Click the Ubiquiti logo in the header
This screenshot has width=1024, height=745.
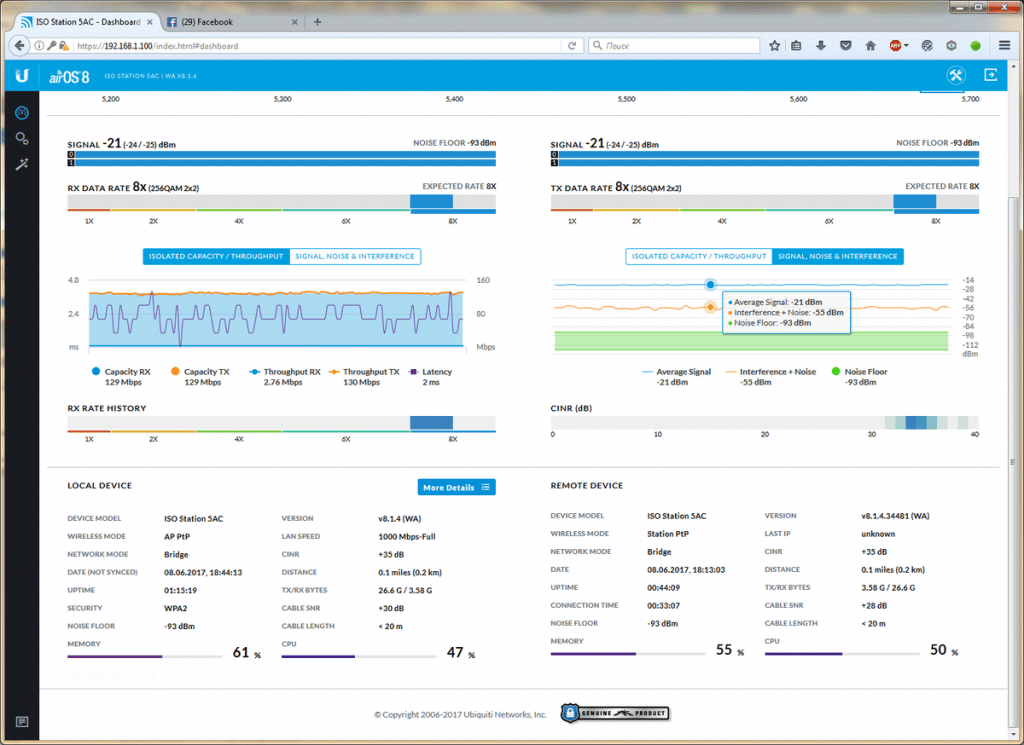(21, 75)
